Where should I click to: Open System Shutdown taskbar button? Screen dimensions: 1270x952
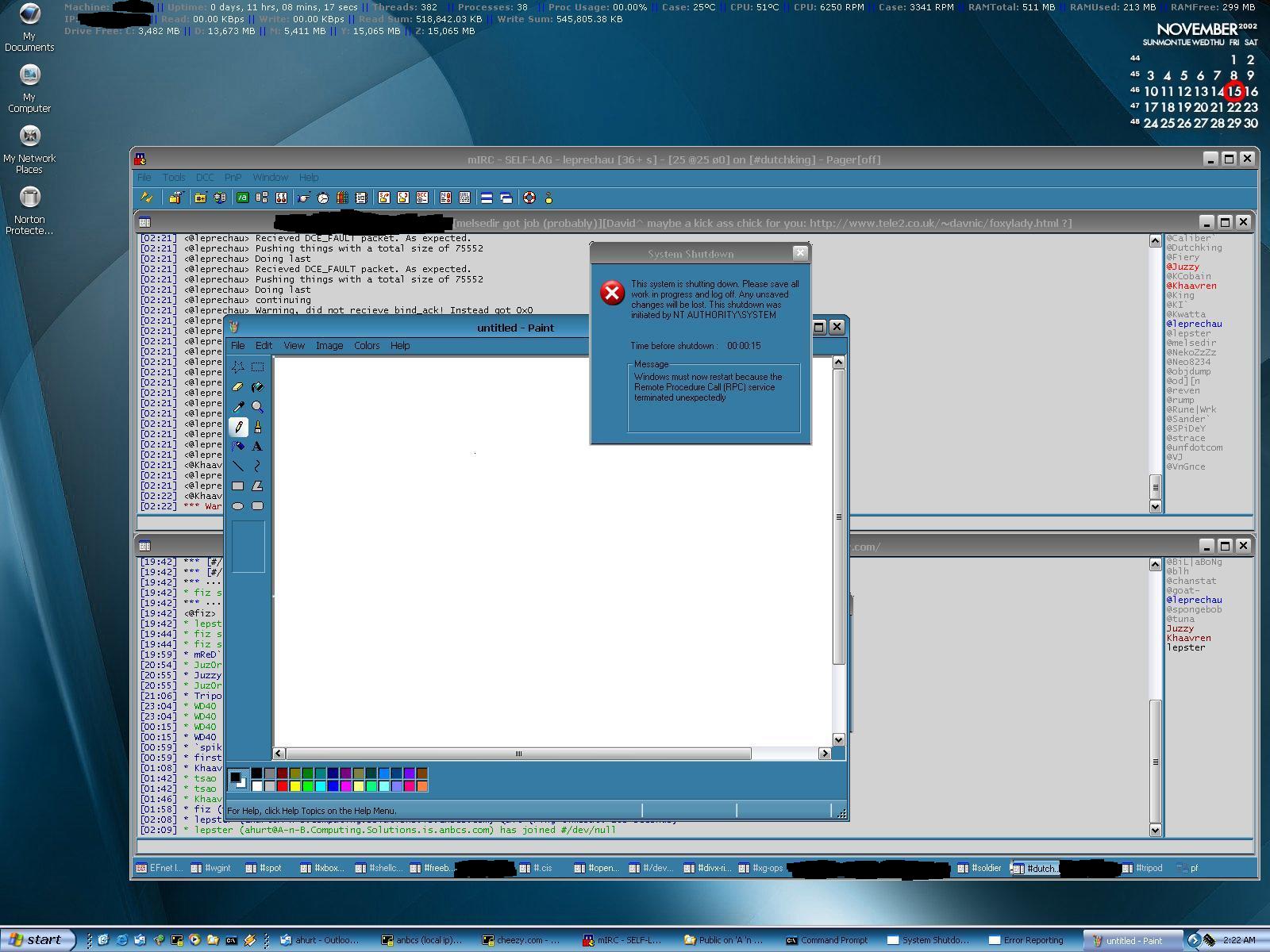(928, 940)
